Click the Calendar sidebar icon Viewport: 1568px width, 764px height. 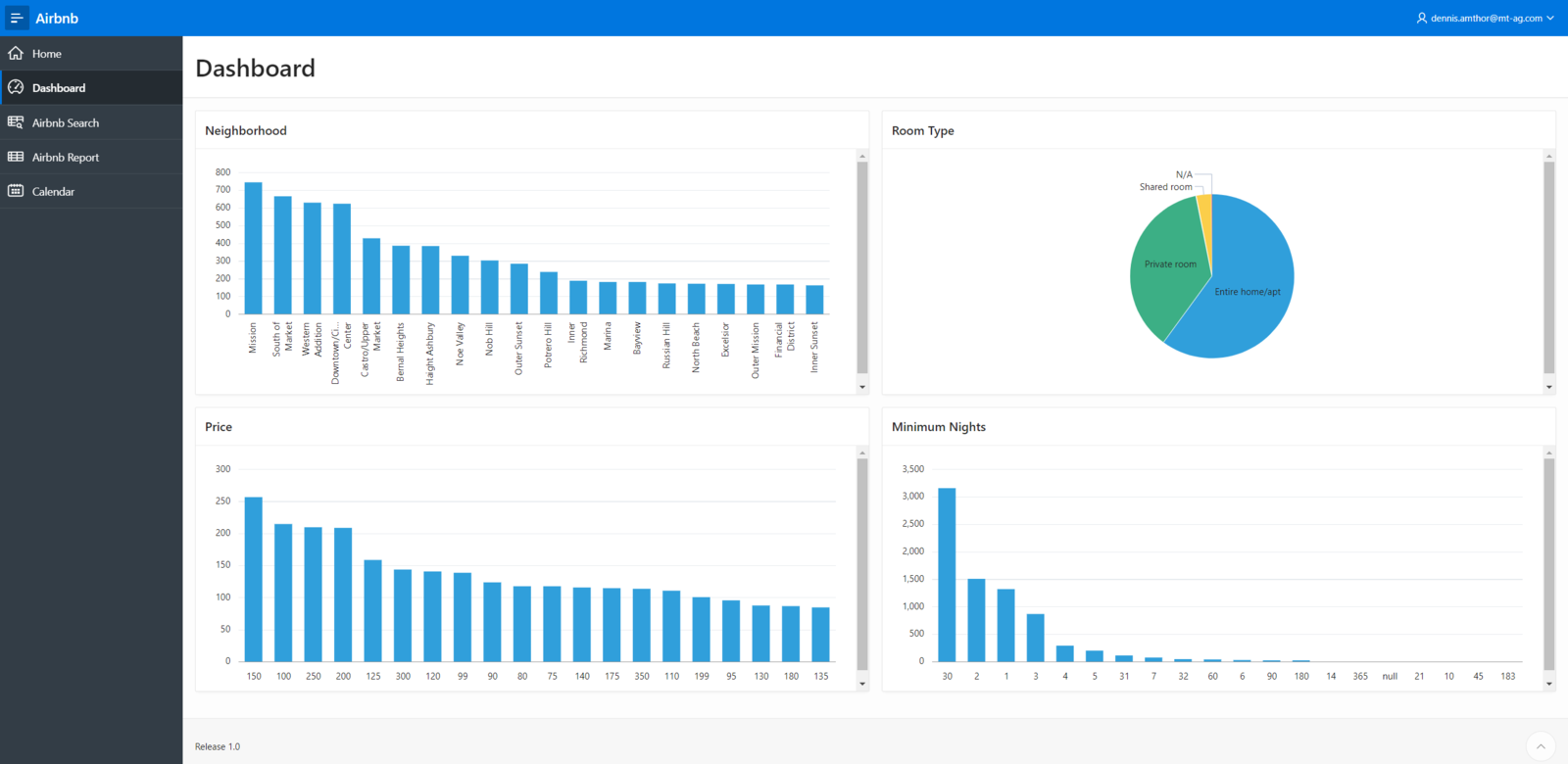(16, 191)
